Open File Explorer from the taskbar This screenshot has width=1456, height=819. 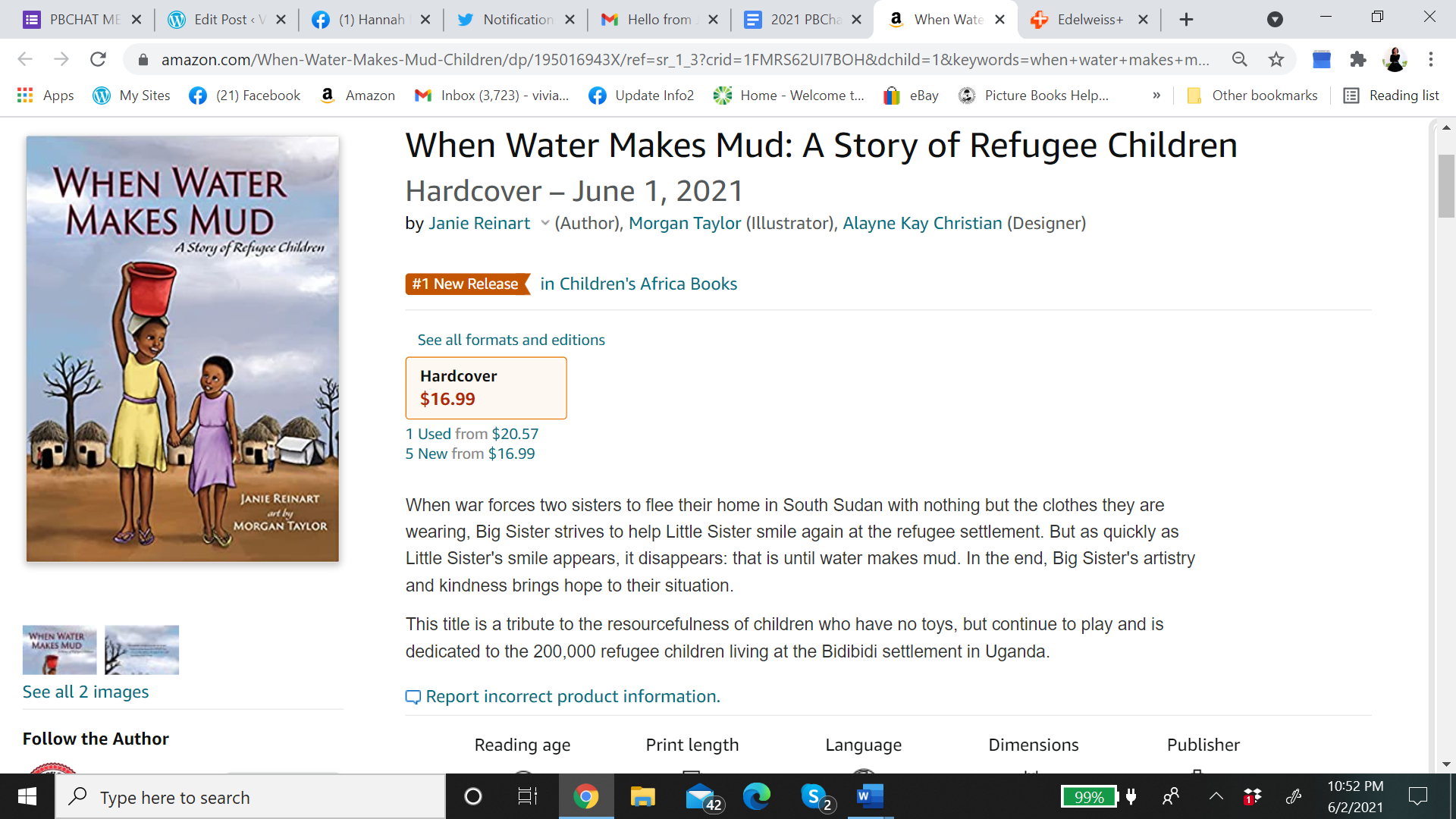point(642,796)
